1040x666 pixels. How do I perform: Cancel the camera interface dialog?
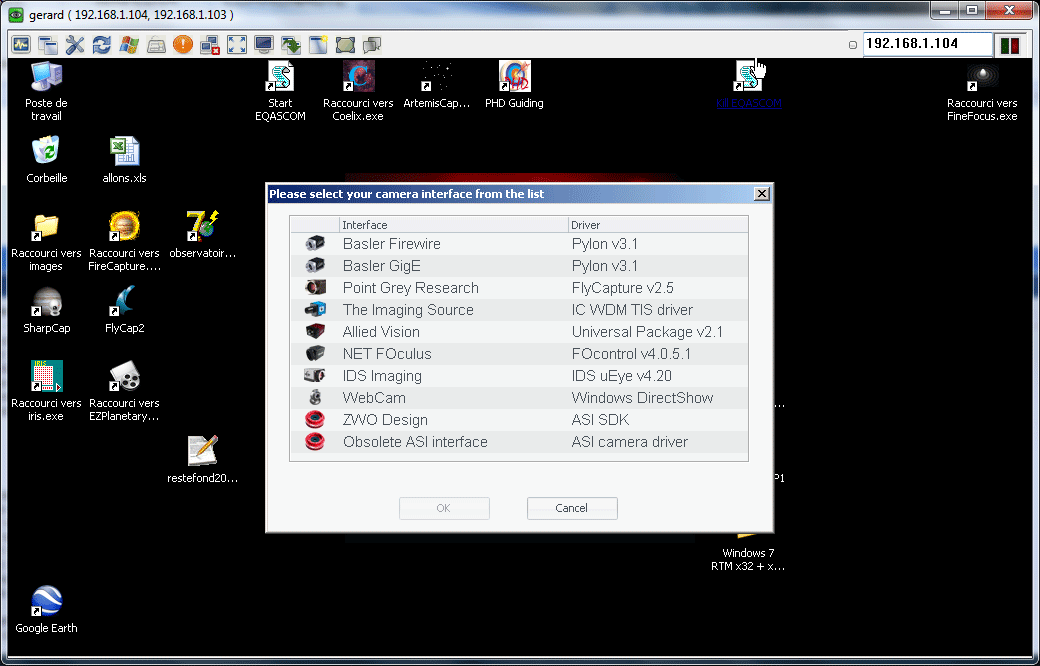[x=572, y=508]
